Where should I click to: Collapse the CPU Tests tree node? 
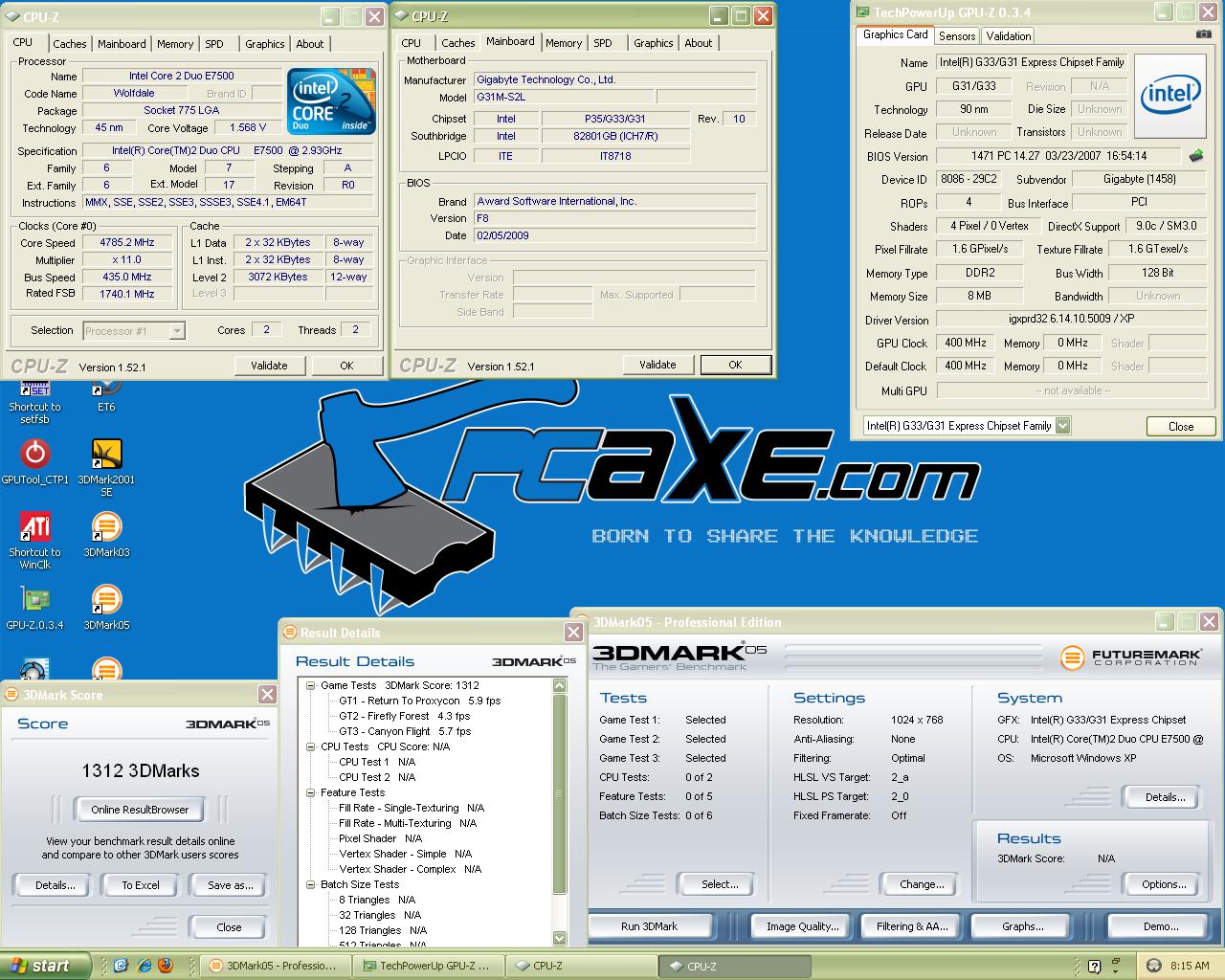pyautogui.click(x=311, y=746)
